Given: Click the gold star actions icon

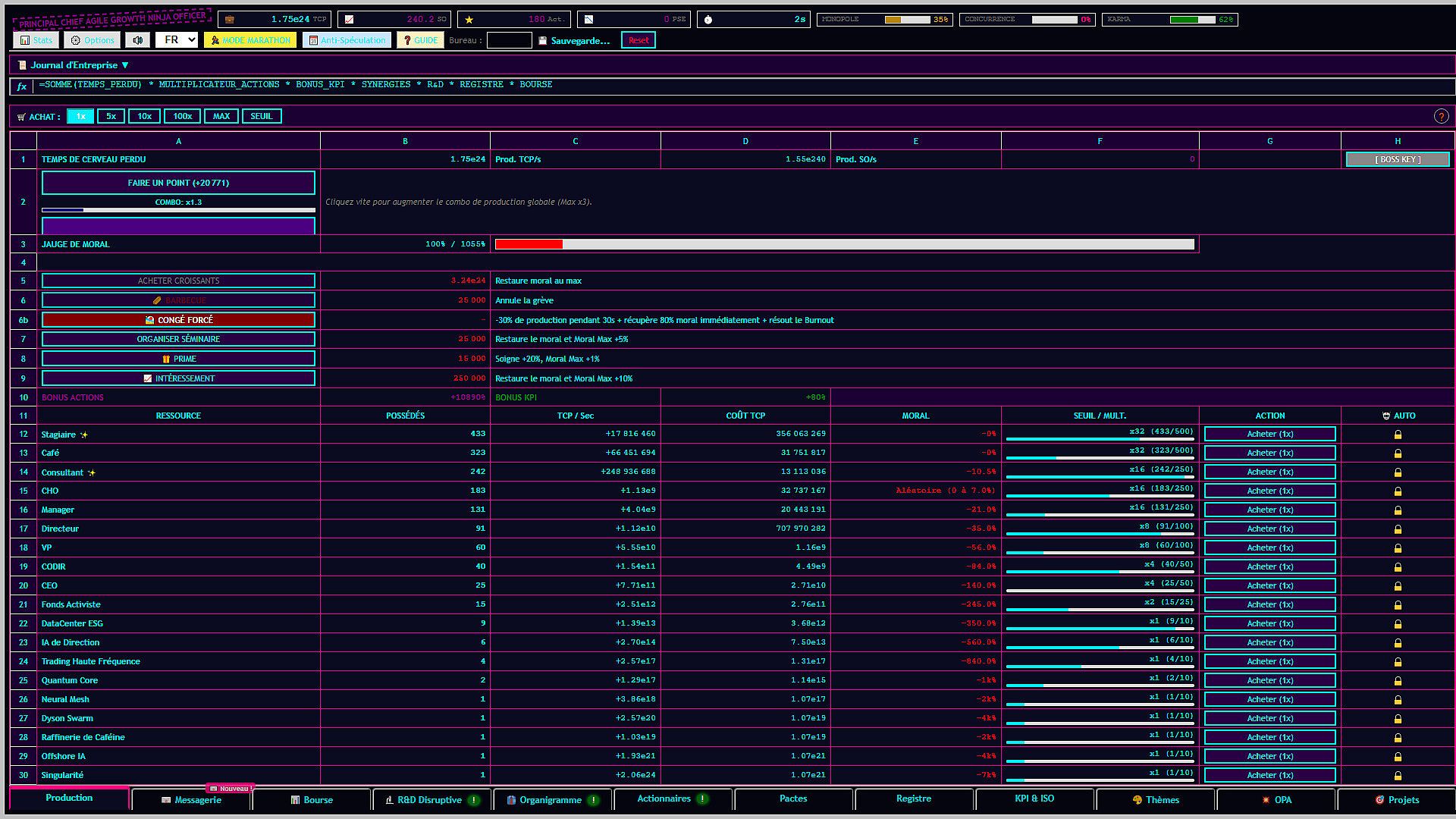Looking at the screenshot, I should pyautogui.click(x=469, y=19).
